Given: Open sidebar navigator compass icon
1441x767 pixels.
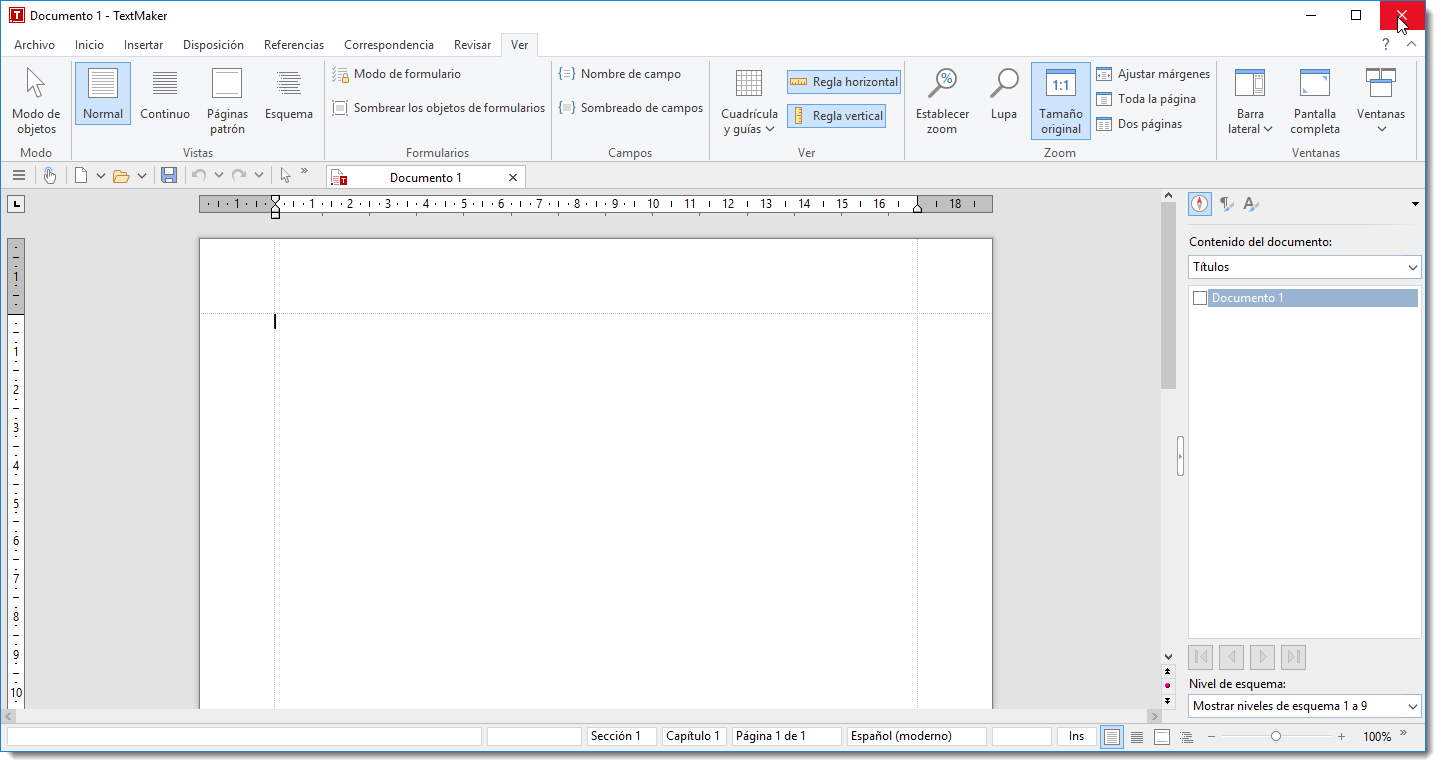Looking at the screenshot, I should pos(1199,204).
